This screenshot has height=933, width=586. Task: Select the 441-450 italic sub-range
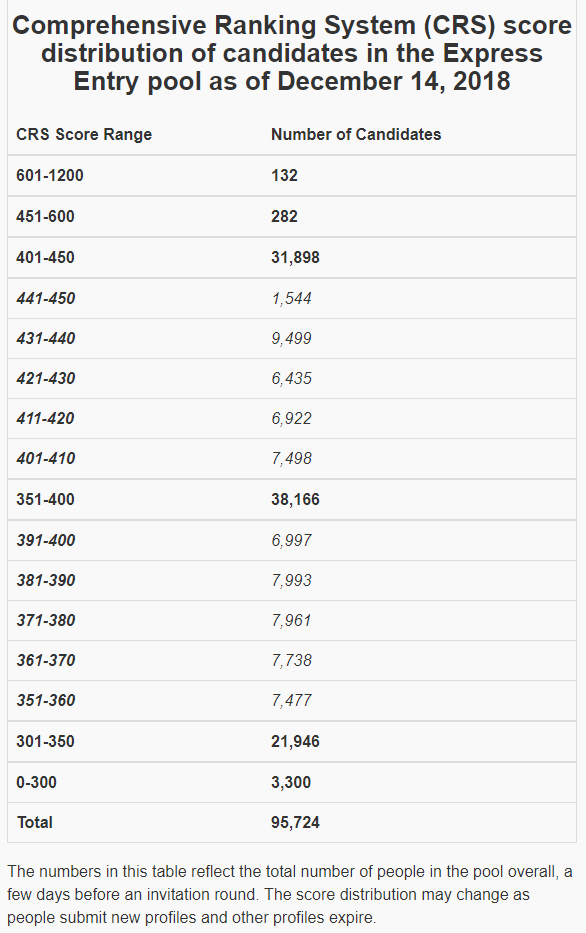tap(46, 298)
